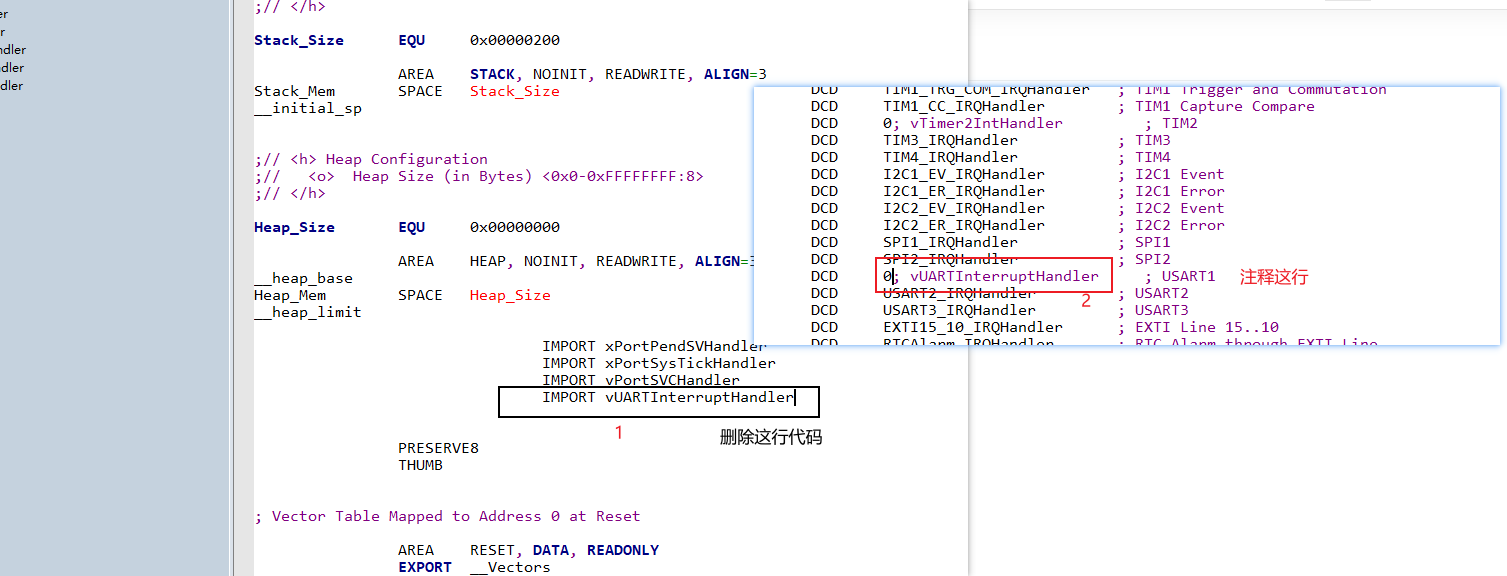Click I2C1_ER_IRQHandler in the vector table
Screen dimensions: 1507x576
coord(964,192)
